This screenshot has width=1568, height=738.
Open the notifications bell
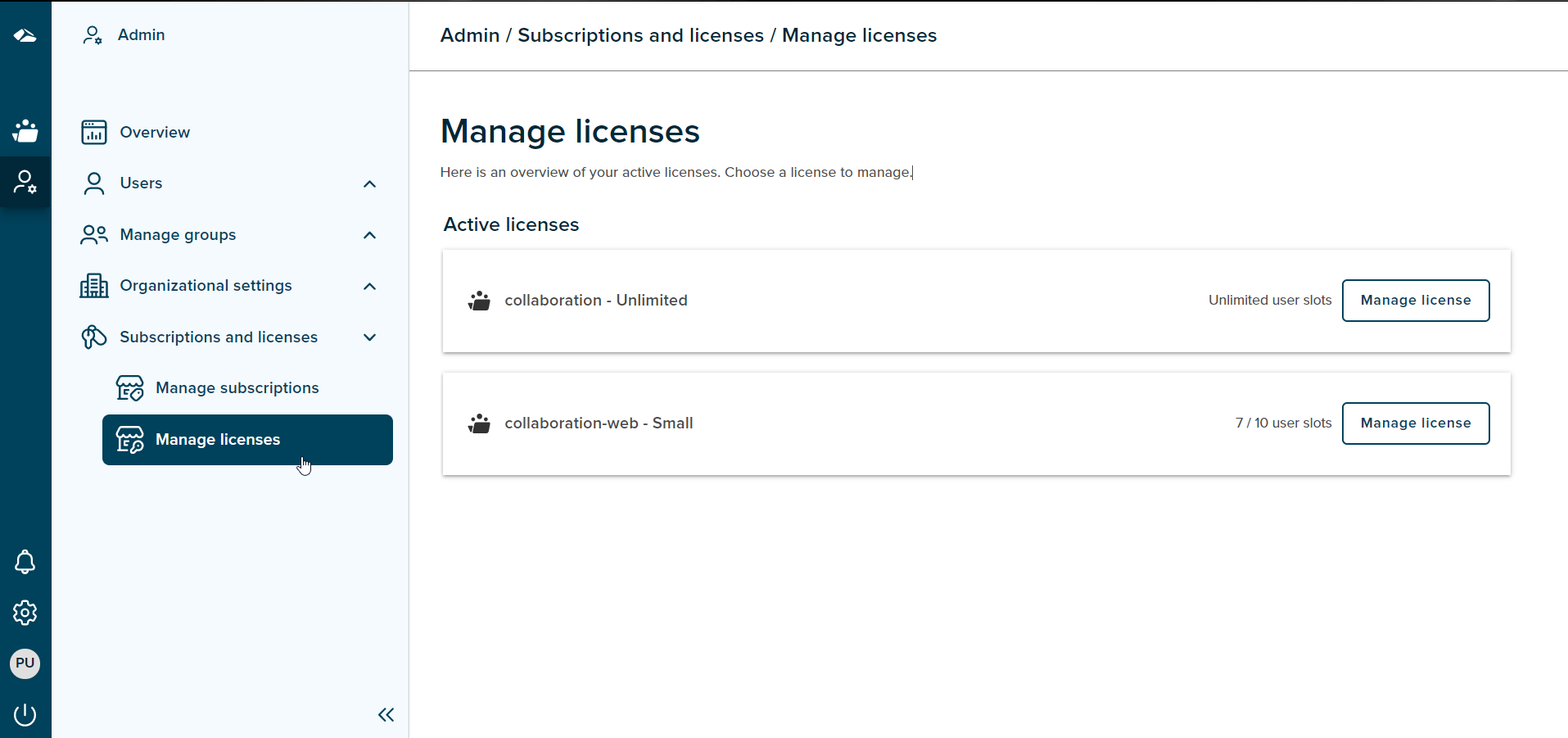click(25, 562)
